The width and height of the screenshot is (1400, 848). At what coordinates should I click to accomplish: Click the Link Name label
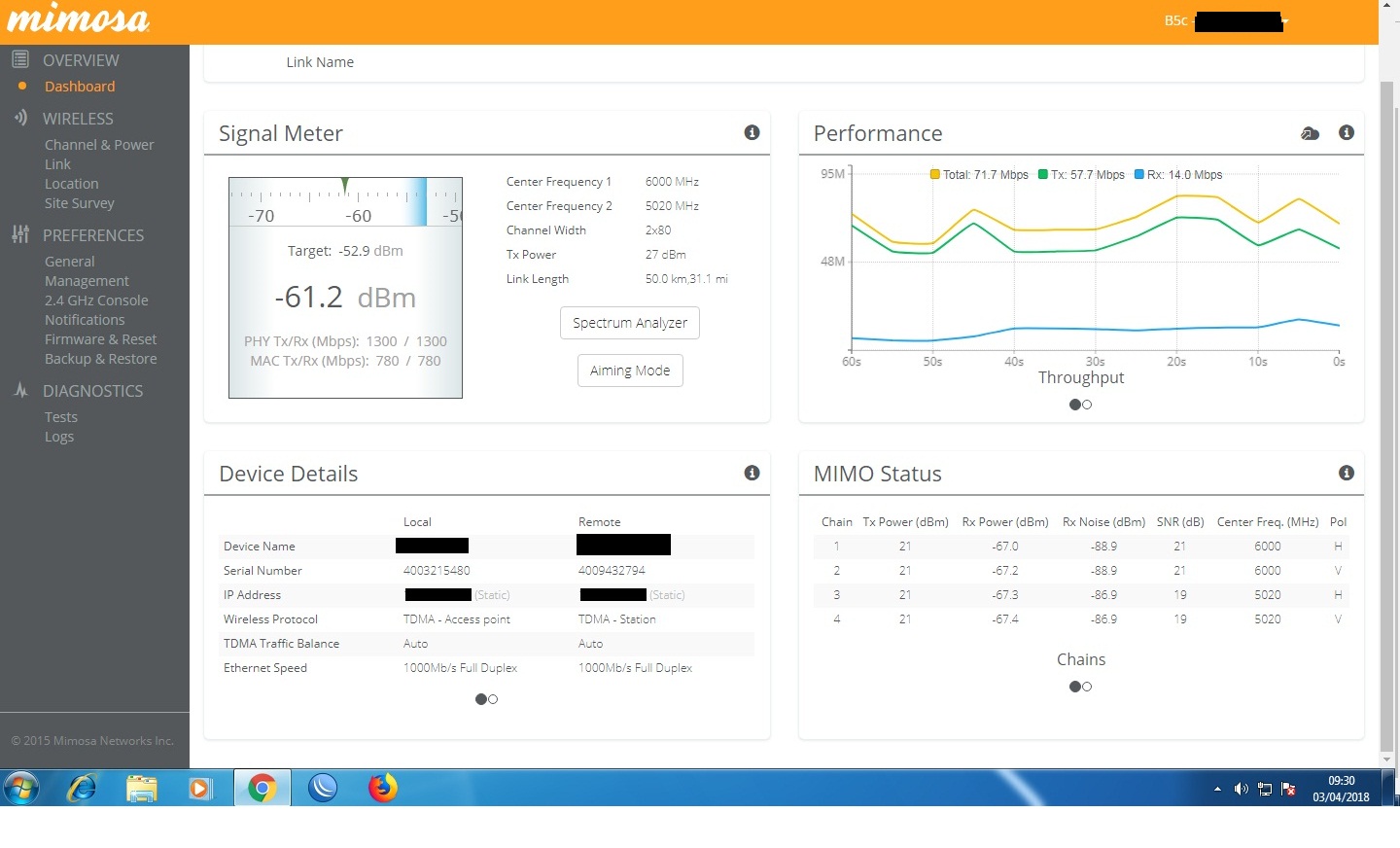[x=320, y=62]
